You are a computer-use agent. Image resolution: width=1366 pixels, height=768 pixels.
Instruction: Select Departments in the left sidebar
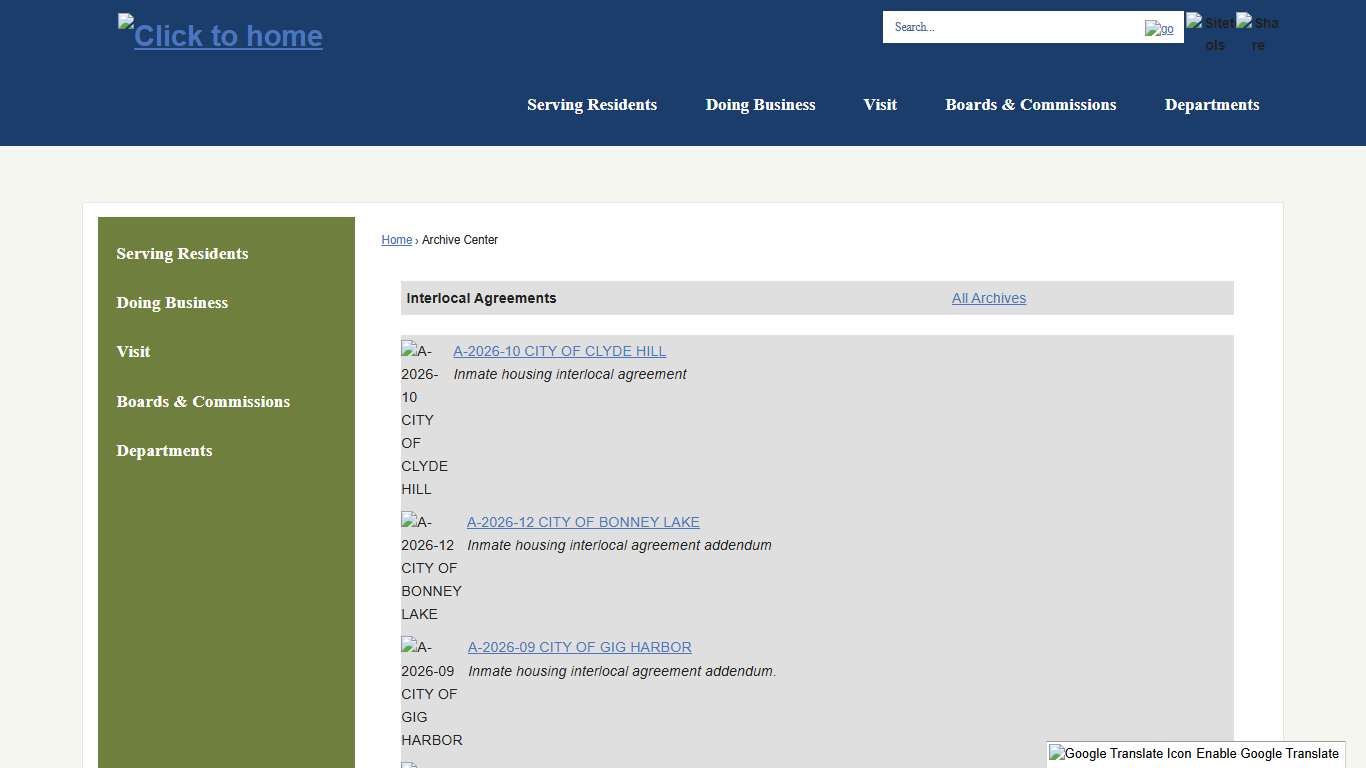click(x=164, y=450)
